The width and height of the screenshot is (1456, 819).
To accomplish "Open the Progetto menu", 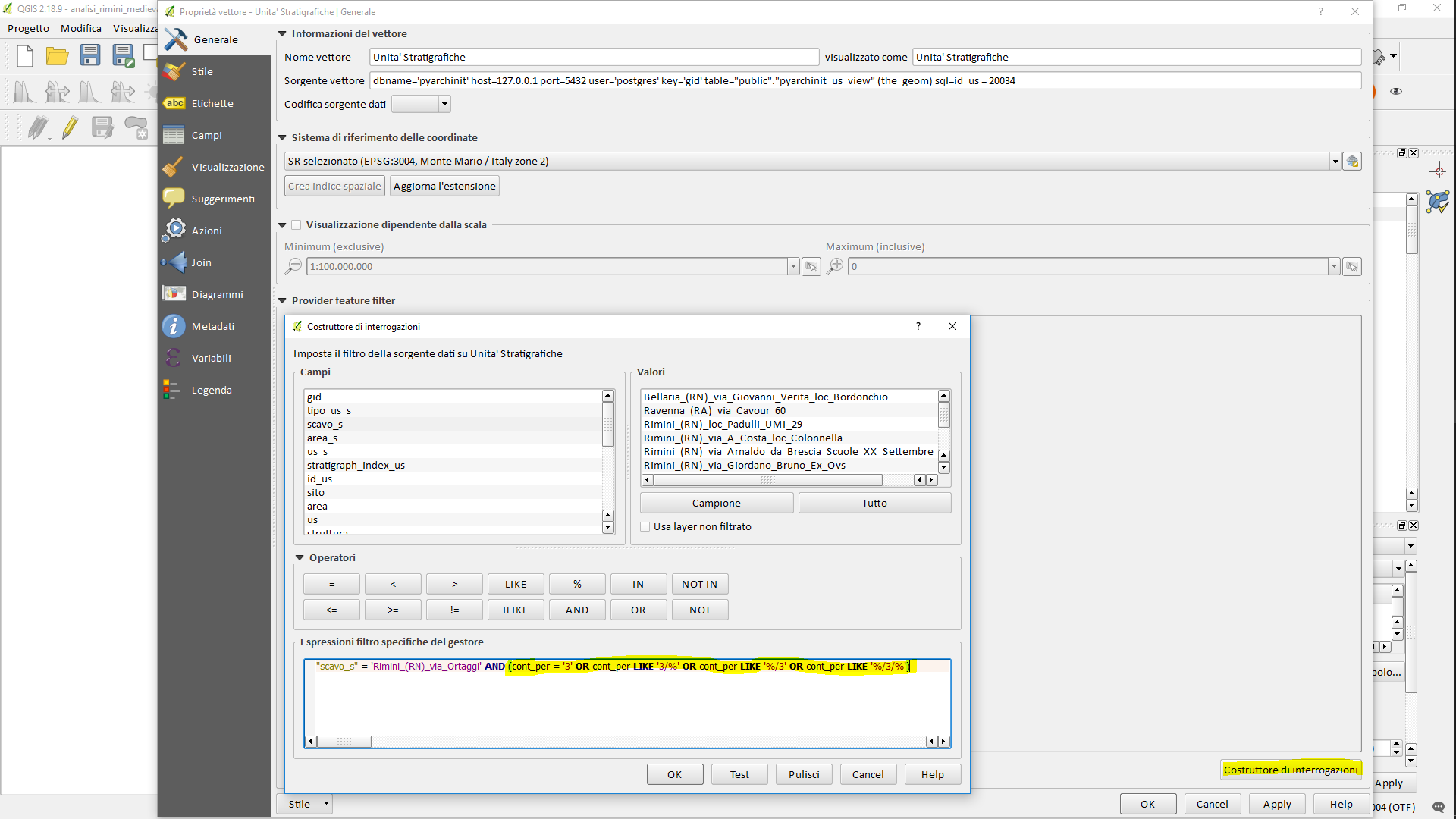I will [x=28, y=28].
